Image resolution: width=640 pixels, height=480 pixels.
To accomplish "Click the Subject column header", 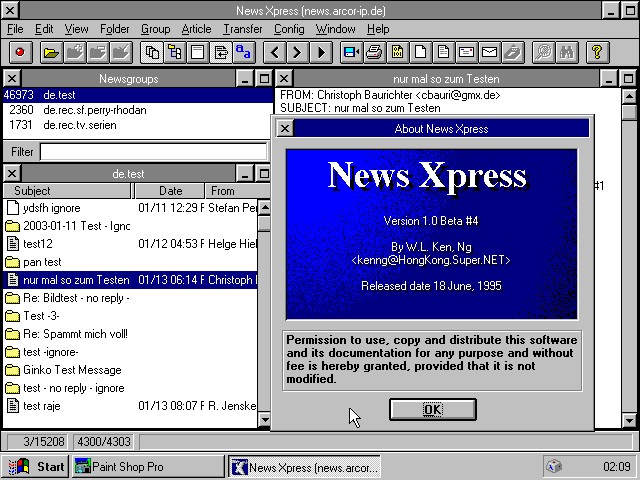I will click(x=67, y=191).
